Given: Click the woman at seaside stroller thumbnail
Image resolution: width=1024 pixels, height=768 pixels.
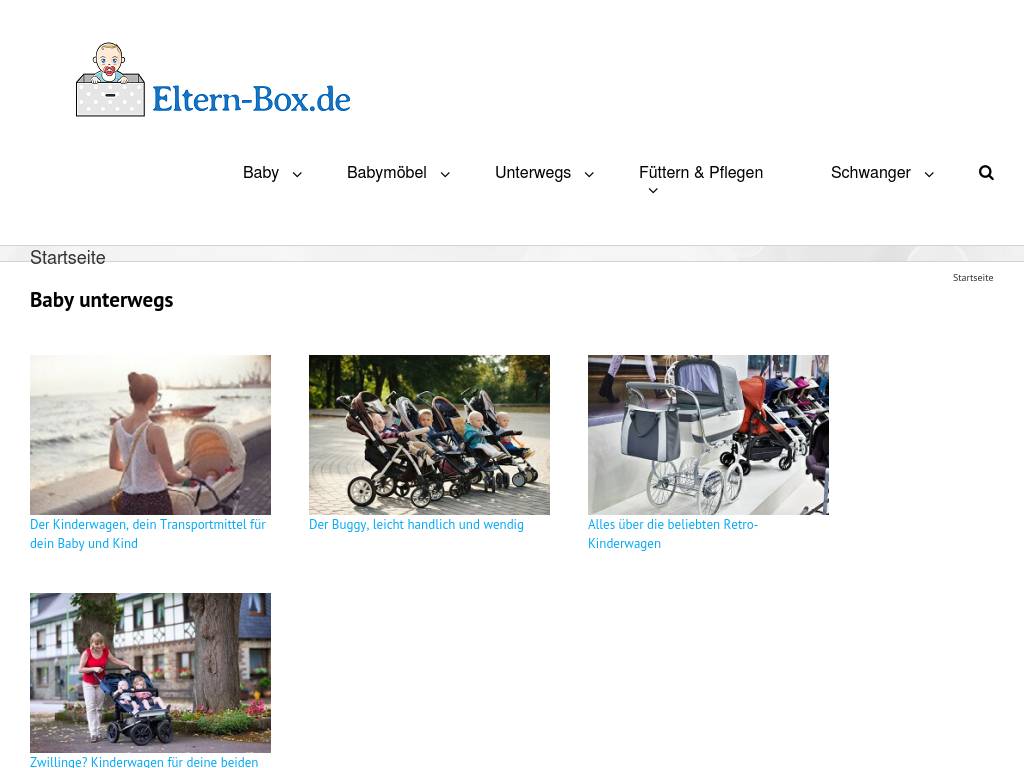Looking at the screenshot, I should 150,435.
